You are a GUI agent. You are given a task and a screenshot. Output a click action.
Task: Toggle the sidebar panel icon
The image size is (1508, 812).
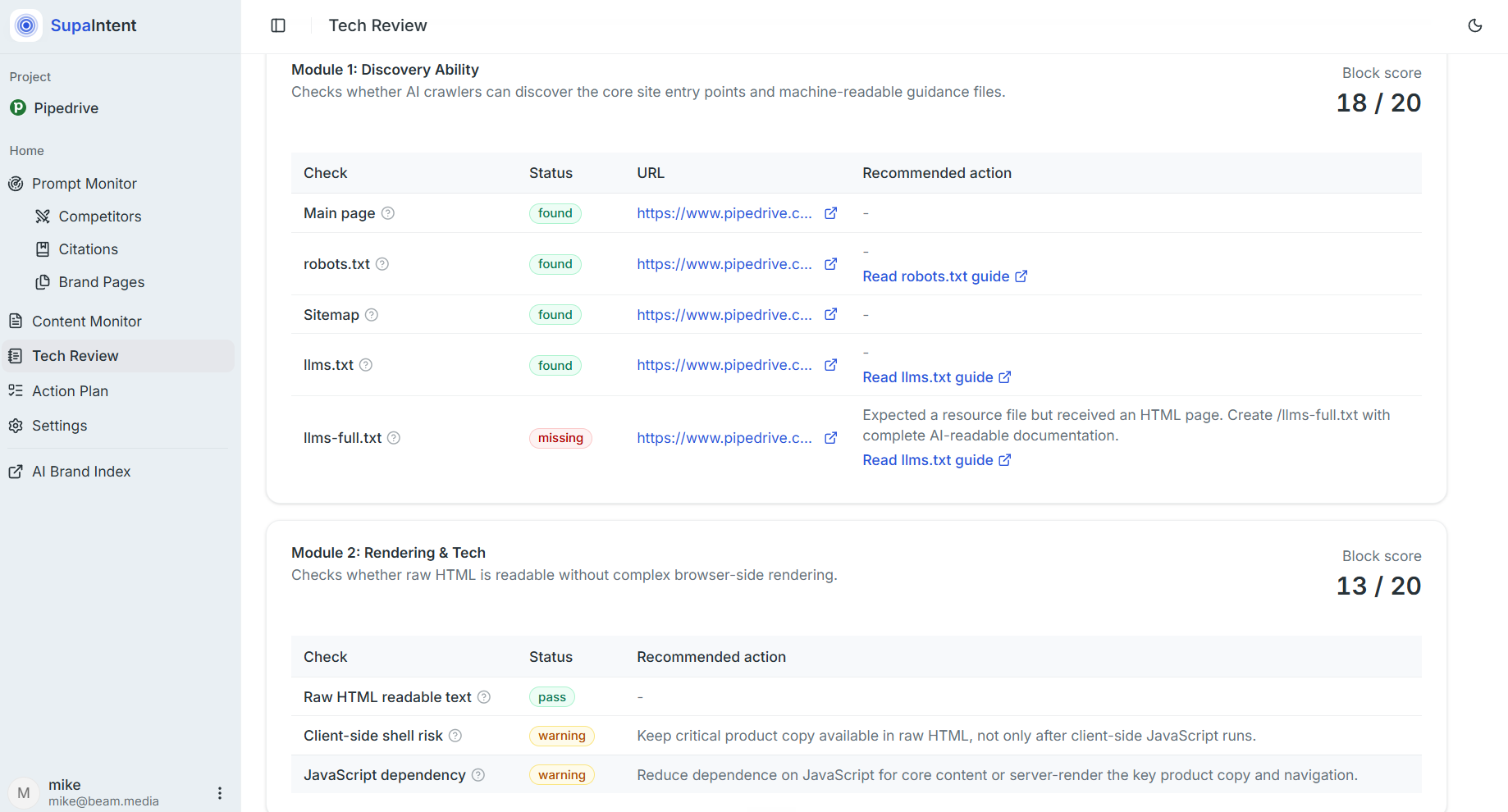pyautogui.click(x=278, y=25)
